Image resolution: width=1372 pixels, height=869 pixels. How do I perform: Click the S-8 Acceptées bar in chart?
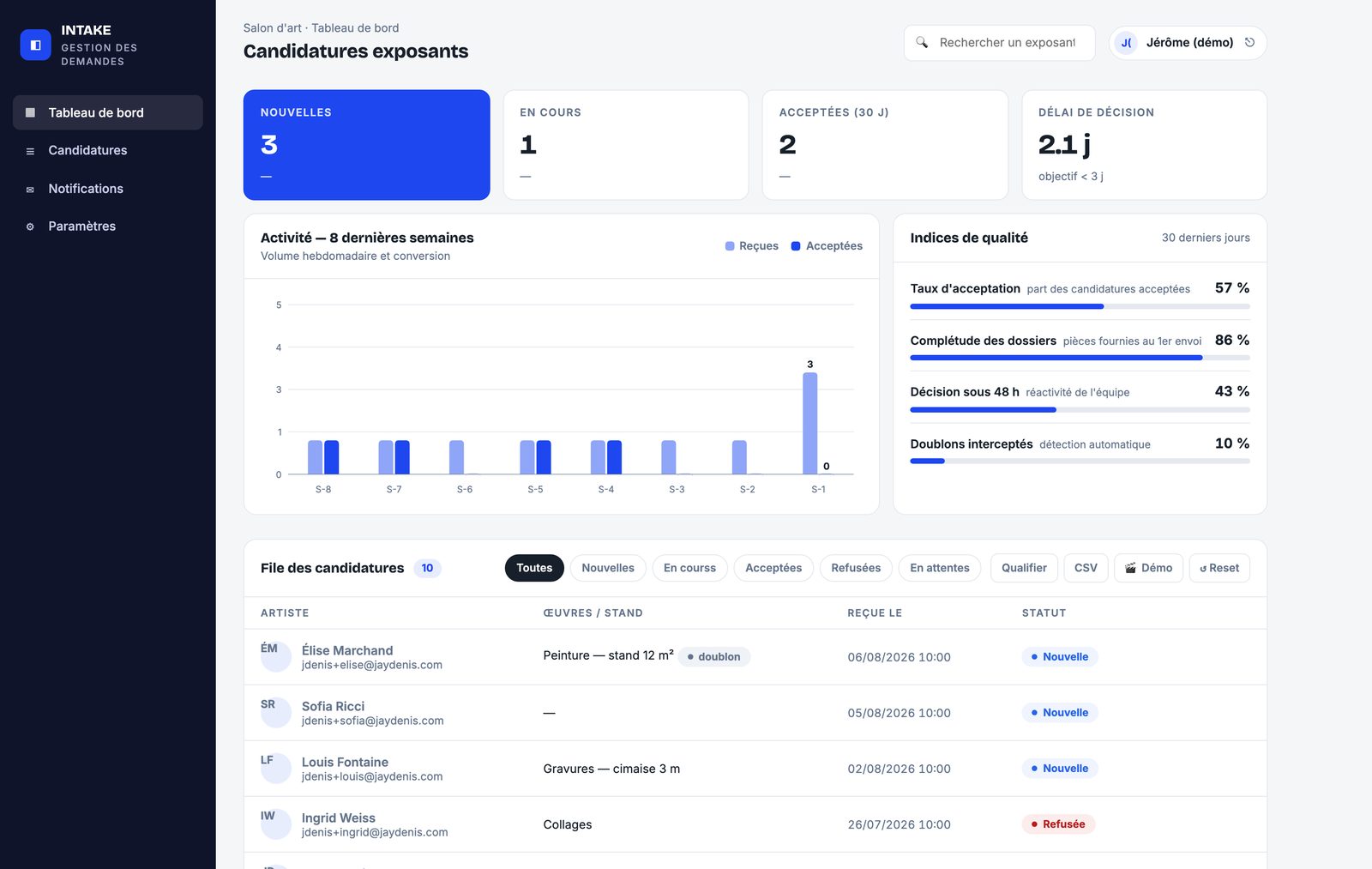(332, 457)
